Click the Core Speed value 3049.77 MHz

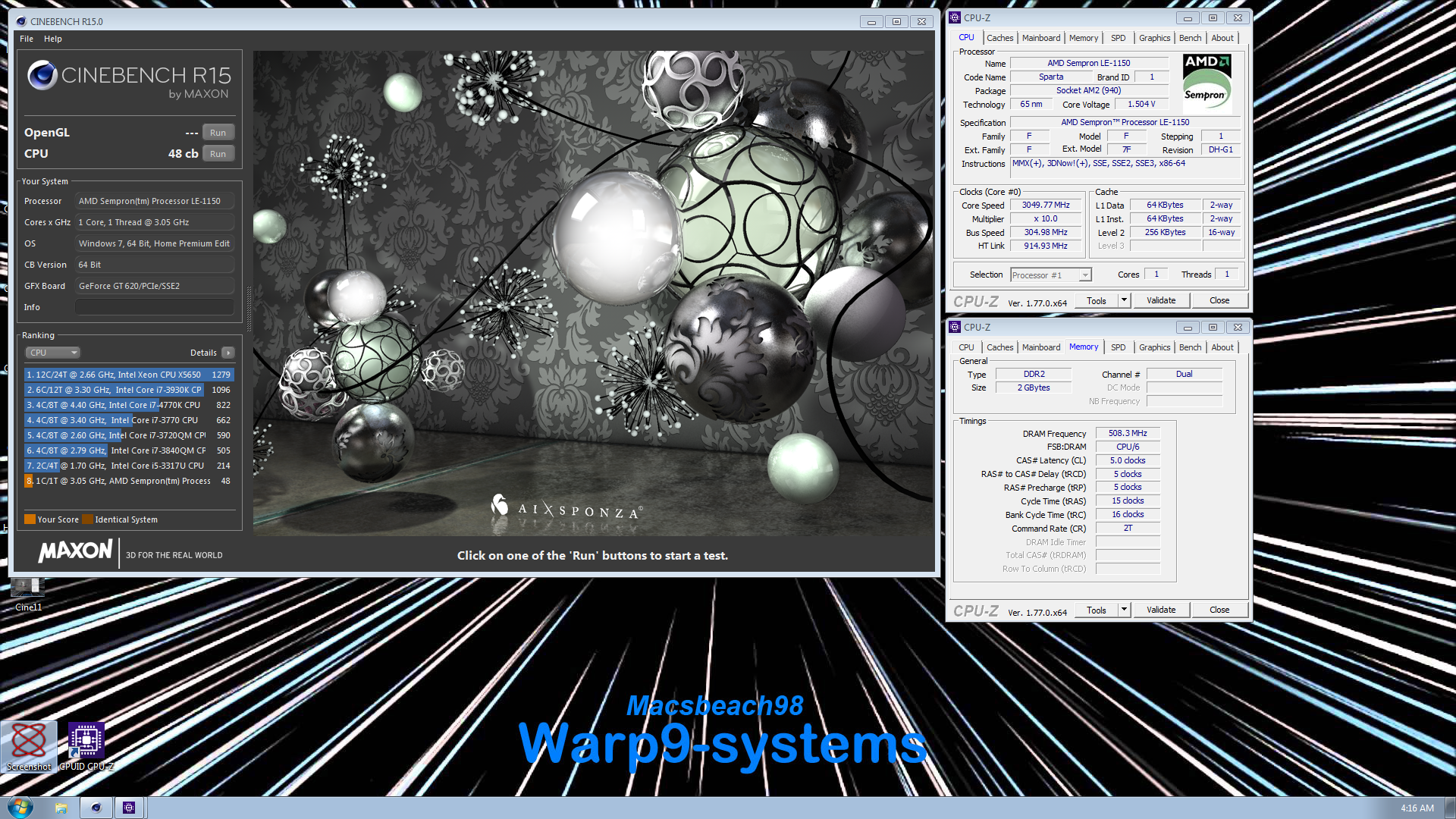point(1045,206)
